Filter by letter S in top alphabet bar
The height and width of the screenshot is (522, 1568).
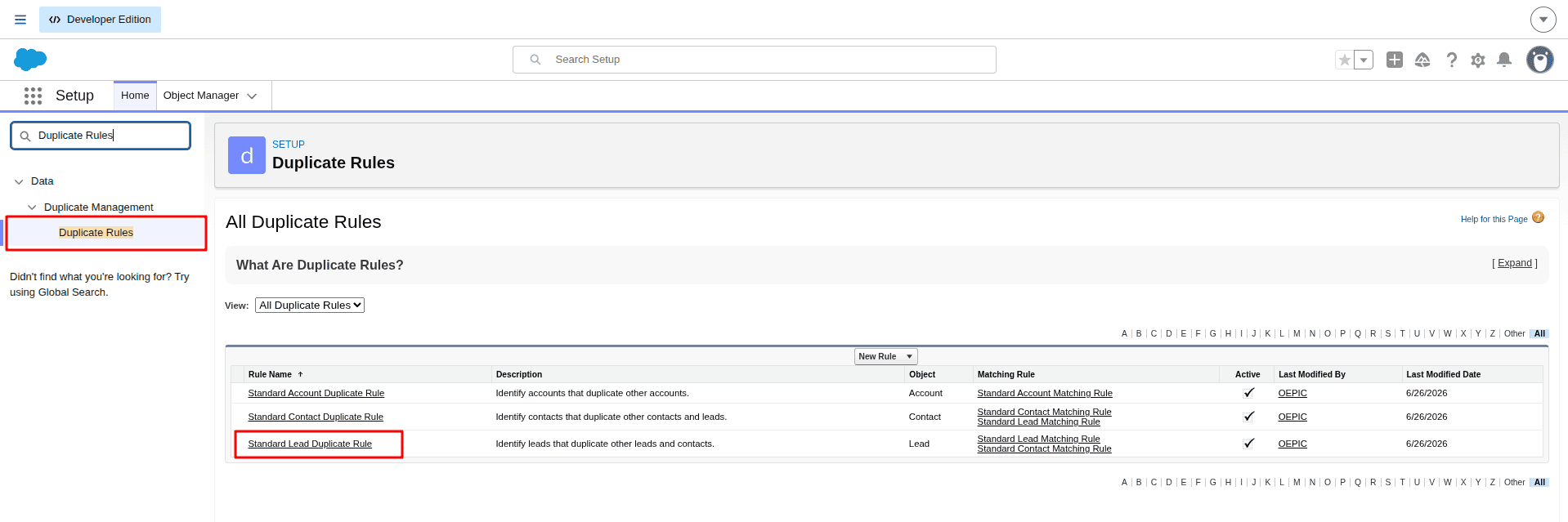click(1387, 334)
